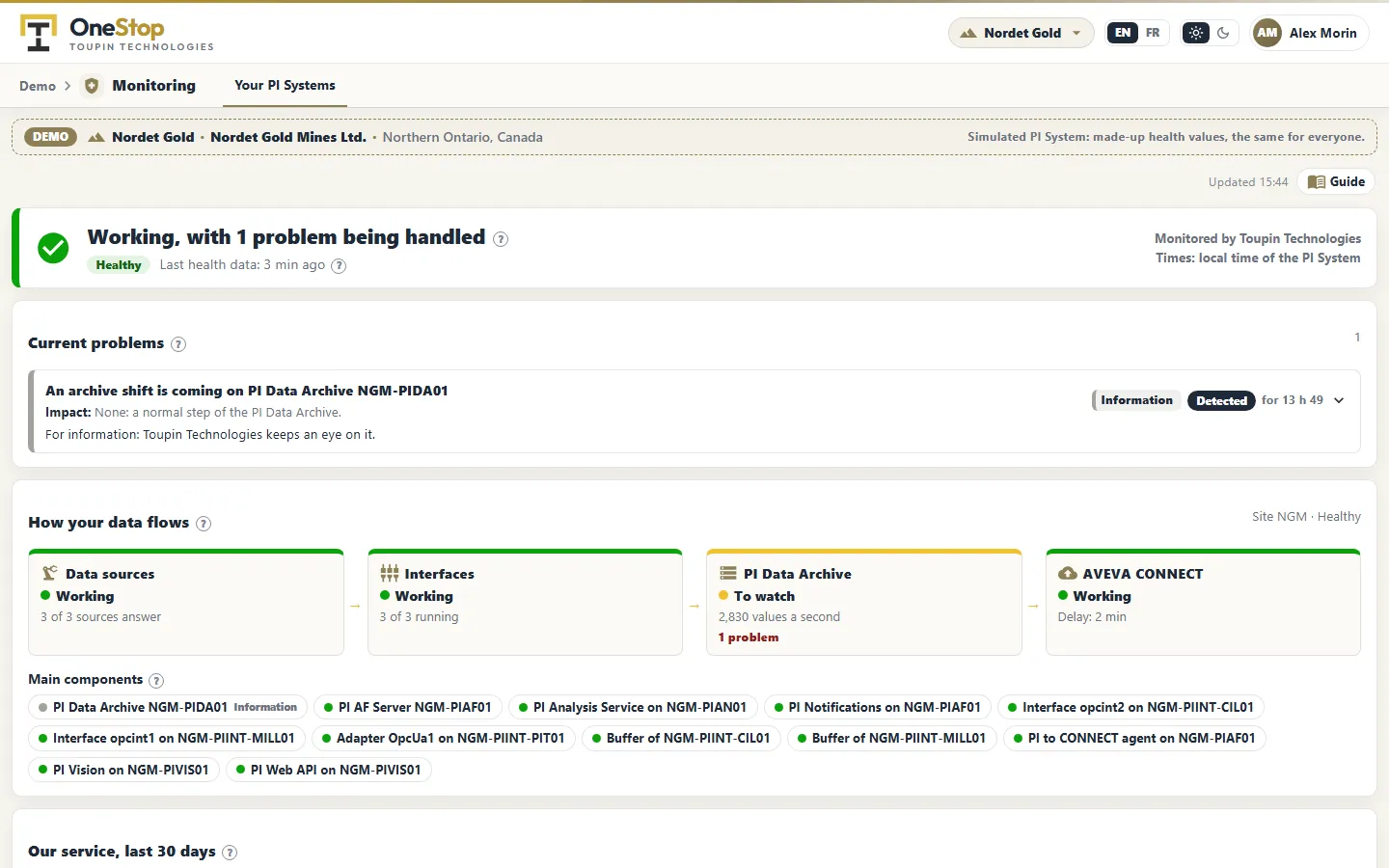Select the light theme sun button
The image size is (1389, 868).
[x=1196, y=33]
